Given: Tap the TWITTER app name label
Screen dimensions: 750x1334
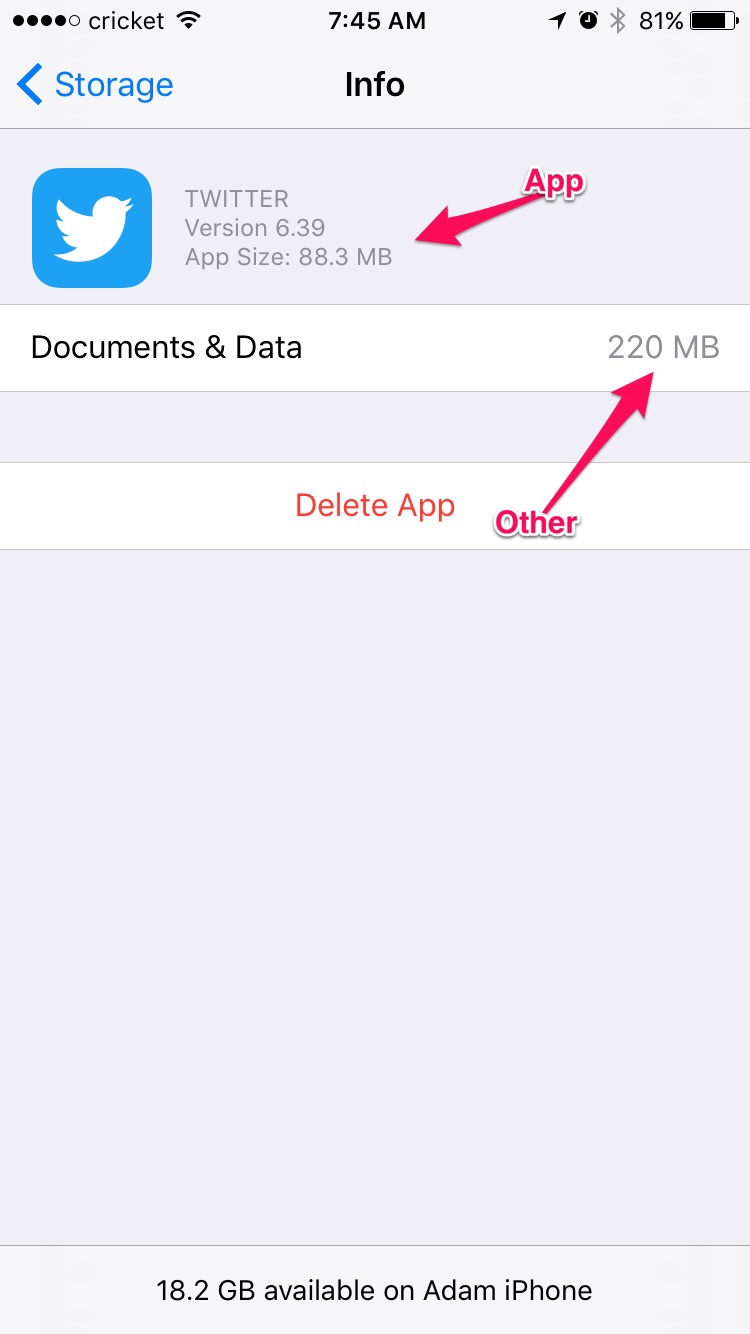Looking at the screenshot, I should click(x=237, y=198).
